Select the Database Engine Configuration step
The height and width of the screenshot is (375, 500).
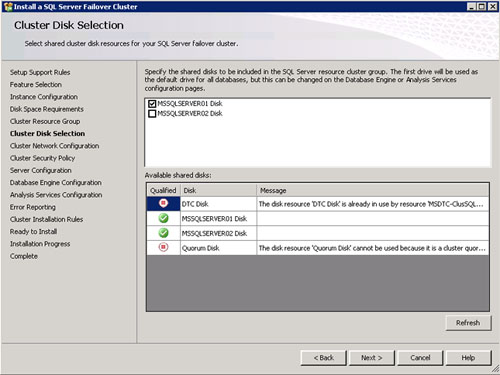click(56, 183)
